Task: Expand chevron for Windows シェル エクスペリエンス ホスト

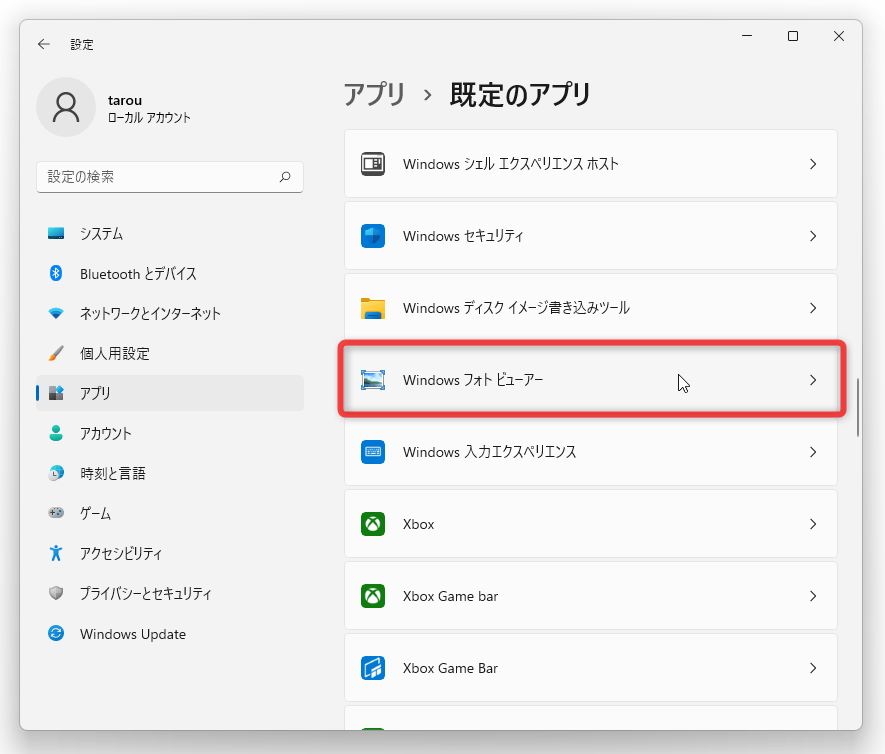Action: tap(813, 164)
